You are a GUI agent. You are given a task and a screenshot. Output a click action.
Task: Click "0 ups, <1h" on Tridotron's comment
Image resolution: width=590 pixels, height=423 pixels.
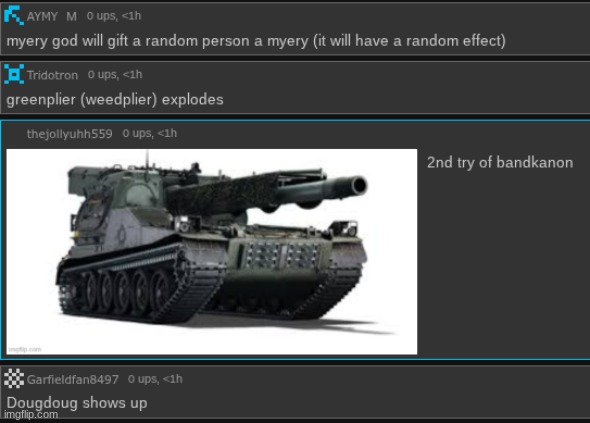[115, 75]
